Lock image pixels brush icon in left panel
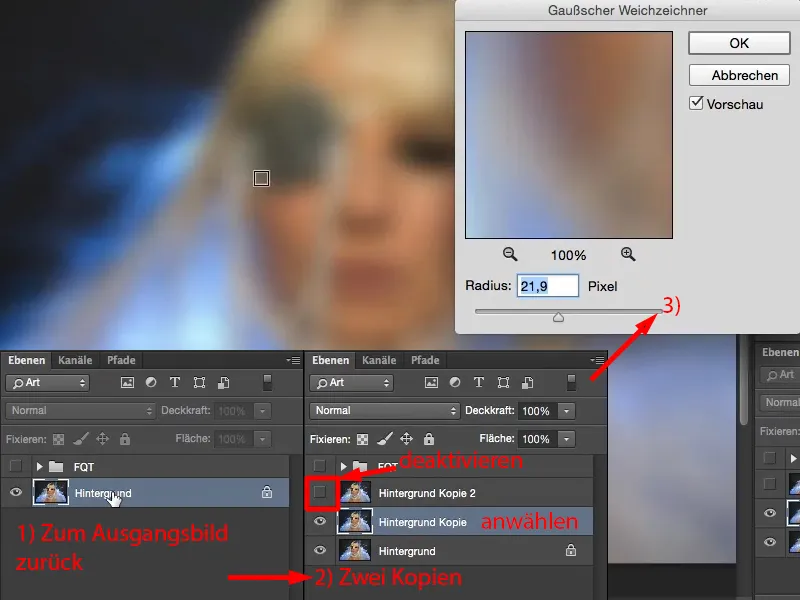The height and width of the screenshot is (600, 800). point(81,439)
